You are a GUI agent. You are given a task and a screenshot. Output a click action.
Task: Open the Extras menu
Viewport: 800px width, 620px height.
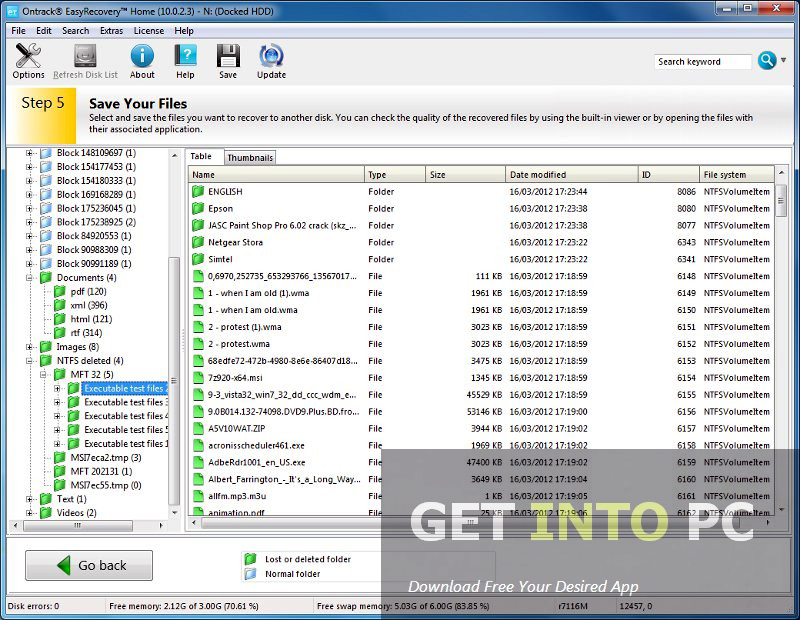(111, 31)
